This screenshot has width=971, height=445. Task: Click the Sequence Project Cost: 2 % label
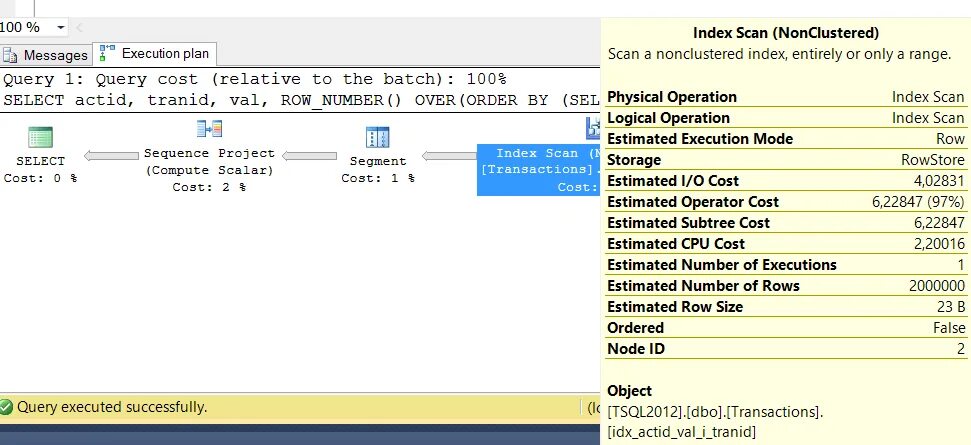pos(209,187)
